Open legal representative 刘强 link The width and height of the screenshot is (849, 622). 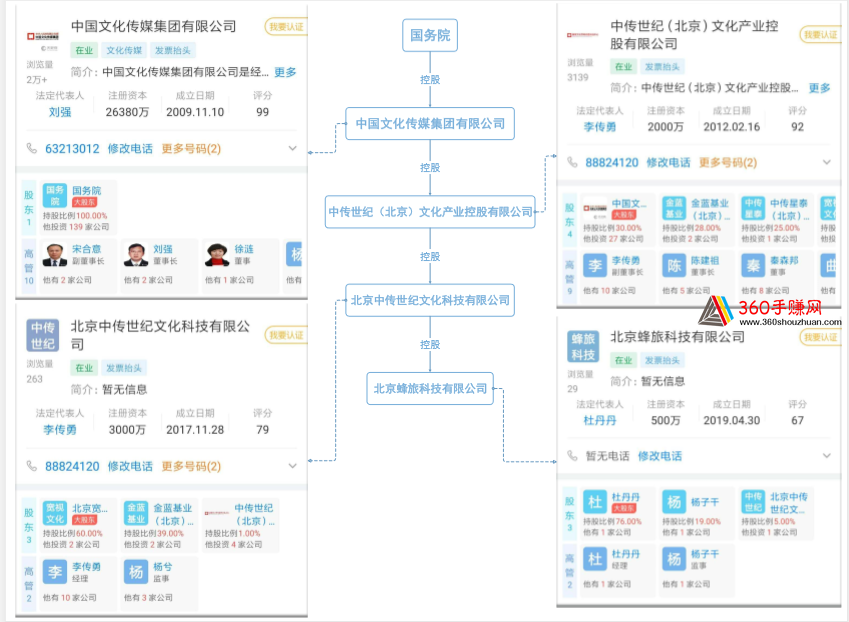(x=60, y=112)
